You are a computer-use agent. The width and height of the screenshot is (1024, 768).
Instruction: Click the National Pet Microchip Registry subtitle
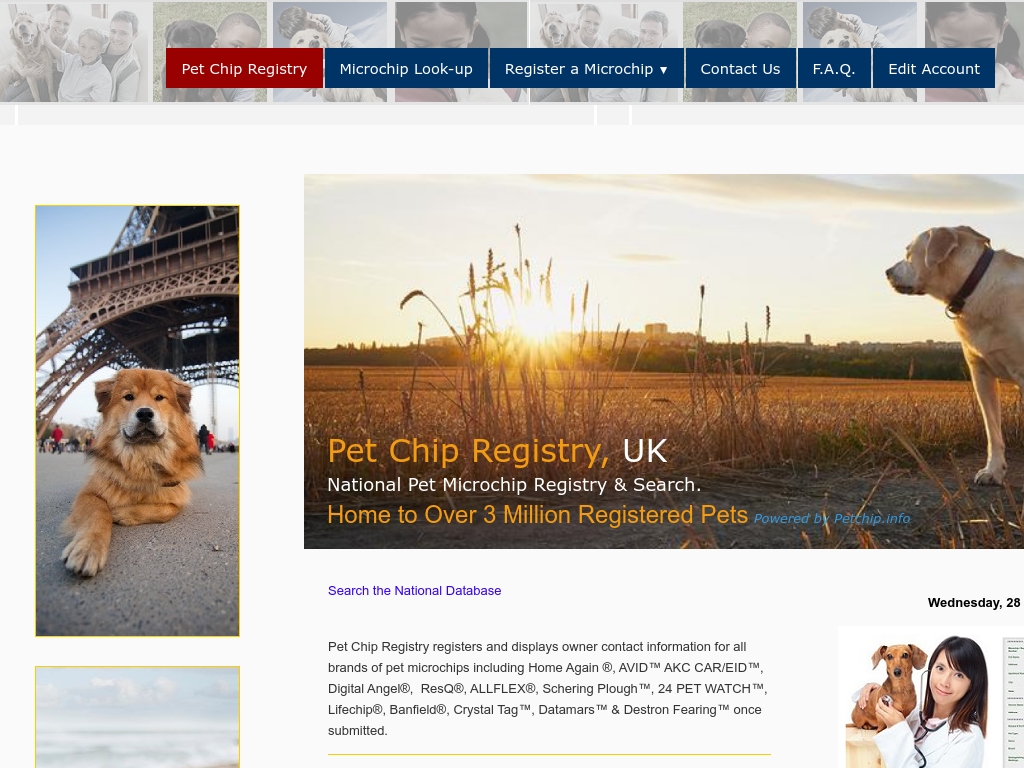coord(514,485)
